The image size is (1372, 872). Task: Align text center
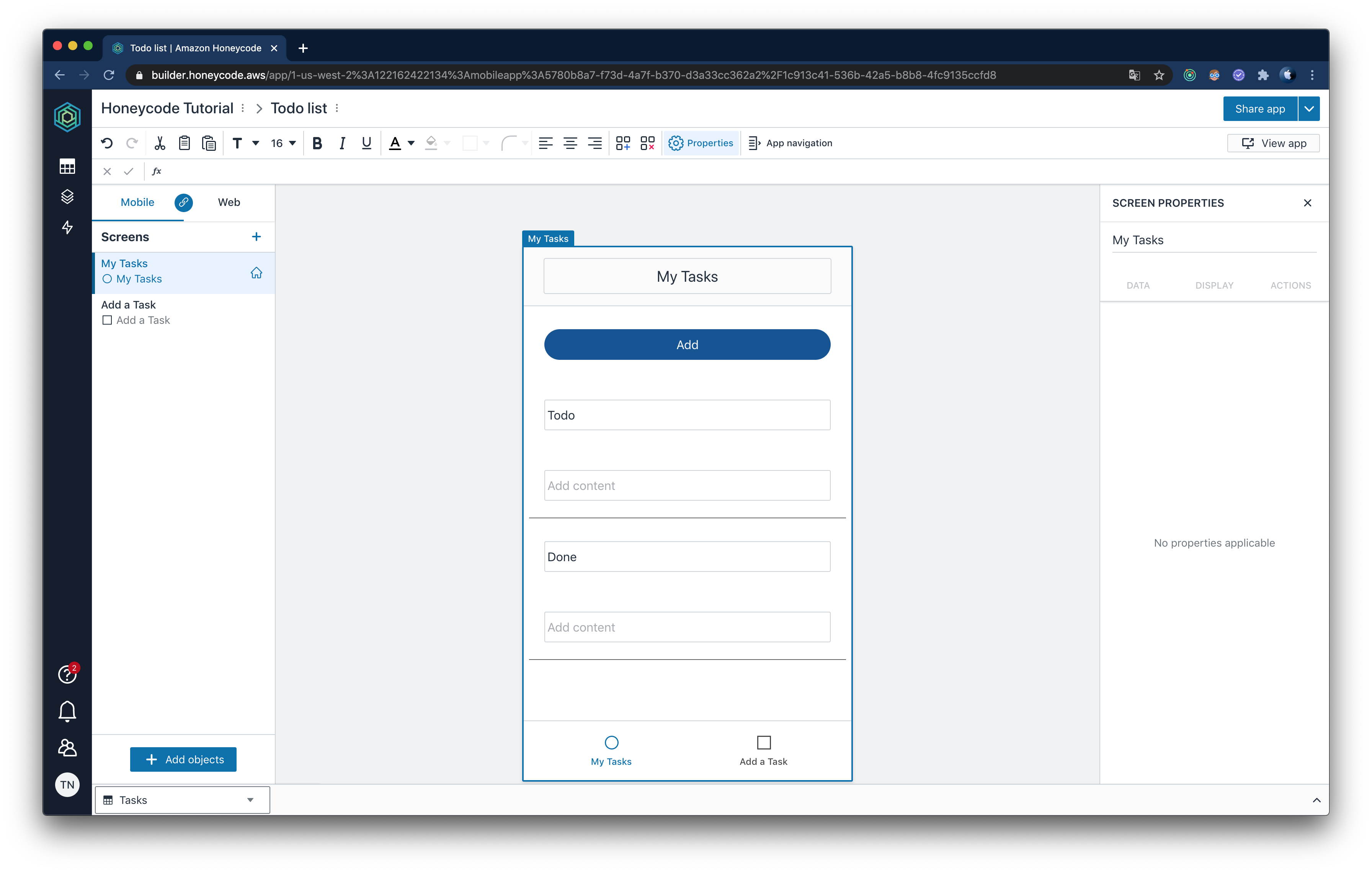(570, 143)
